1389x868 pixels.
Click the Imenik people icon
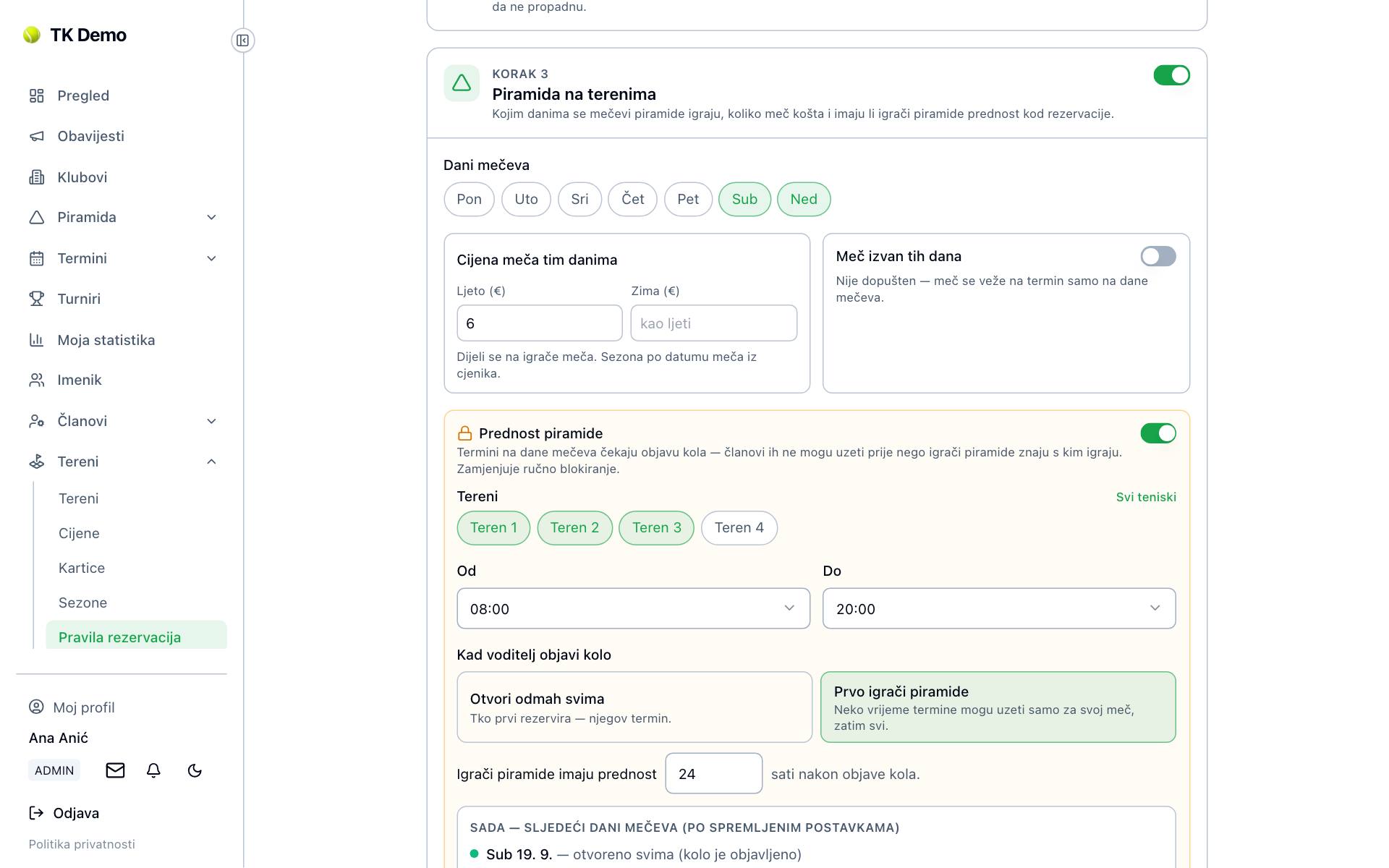click(36, 380)
